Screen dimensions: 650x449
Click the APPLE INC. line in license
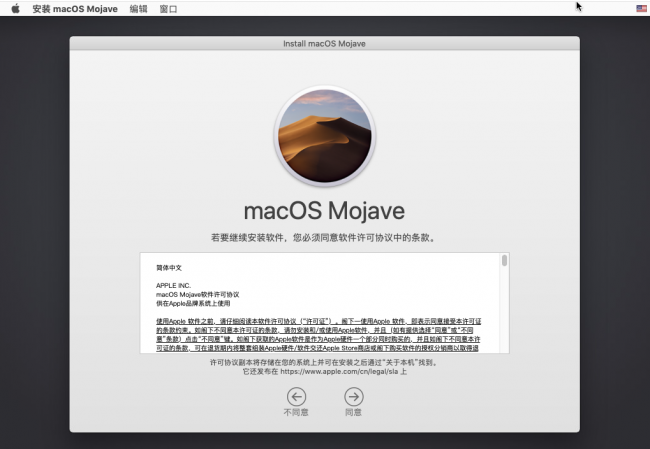coord(173,286)
